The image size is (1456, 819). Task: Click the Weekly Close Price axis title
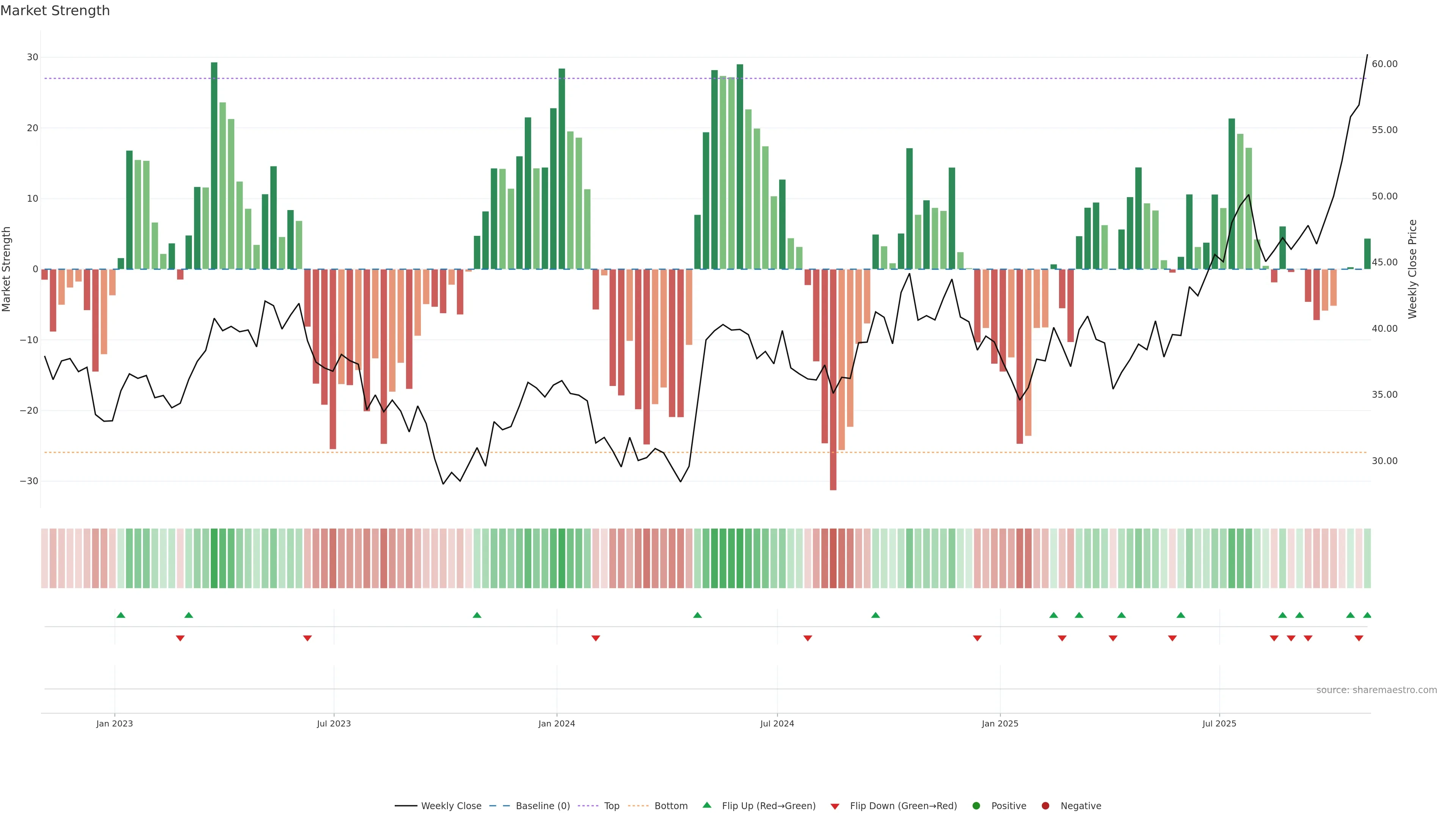pos(1412,269)
